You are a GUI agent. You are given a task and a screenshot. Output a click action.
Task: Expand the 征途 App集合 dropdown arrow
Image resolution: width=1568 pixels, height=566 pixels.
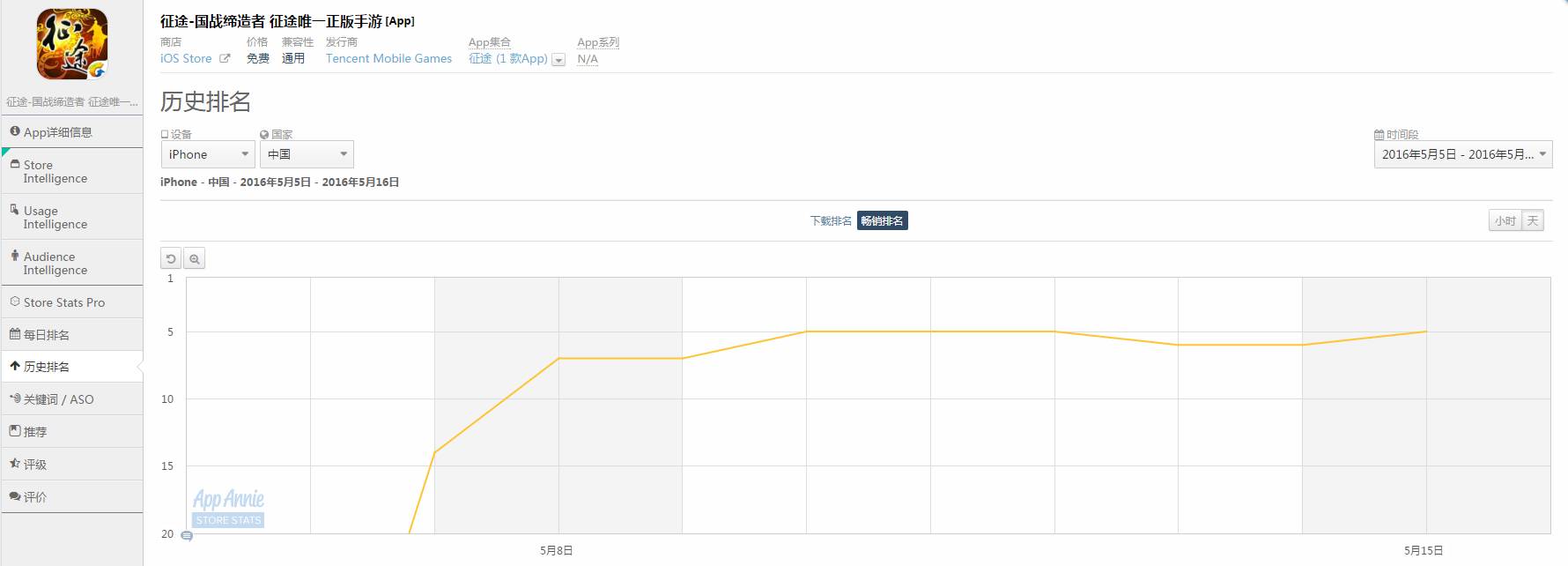point(558,60)
